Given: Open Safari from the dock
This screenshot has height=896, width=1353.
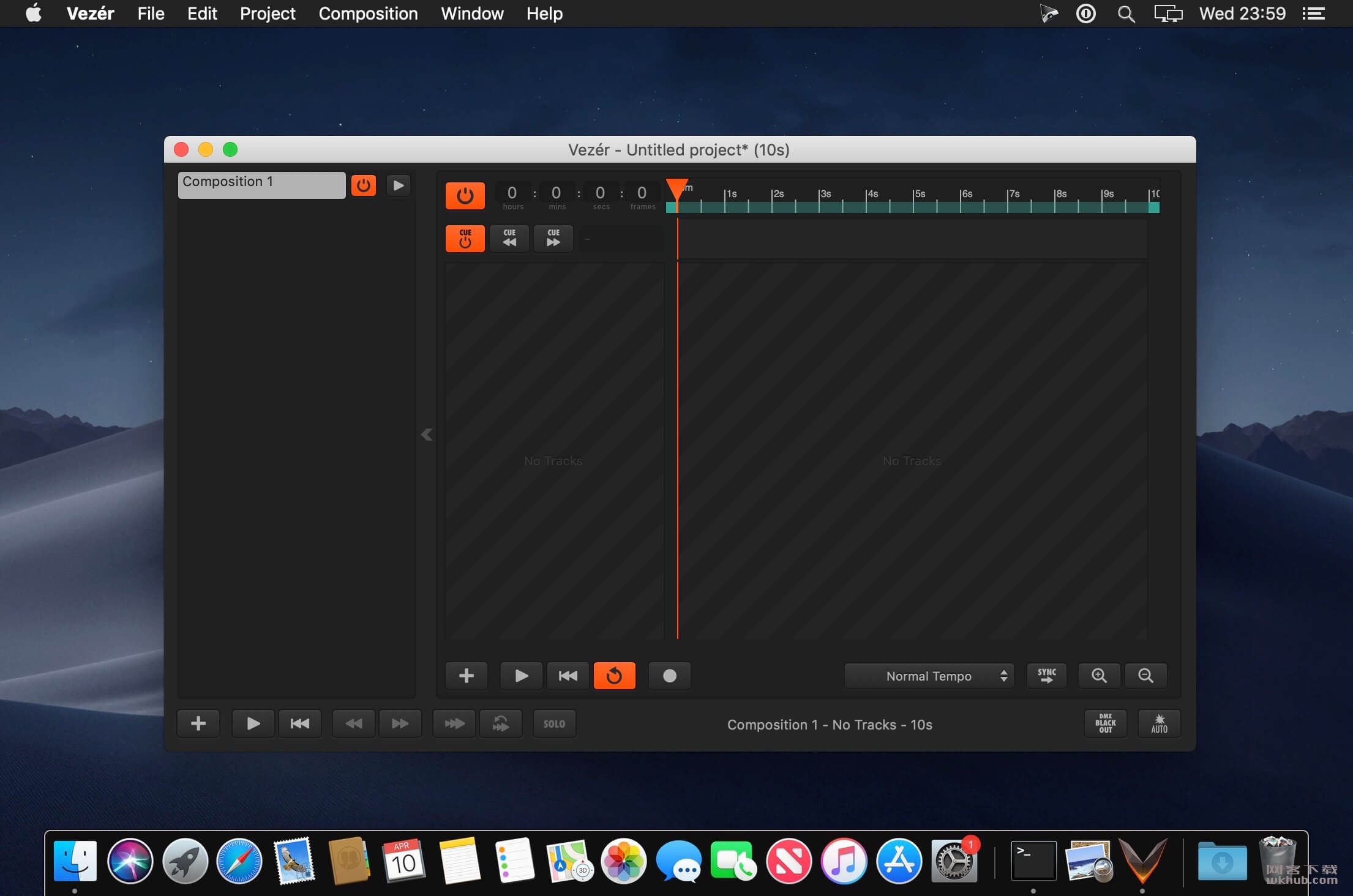Looking at the screenshot, I should [x=239, y=861].
